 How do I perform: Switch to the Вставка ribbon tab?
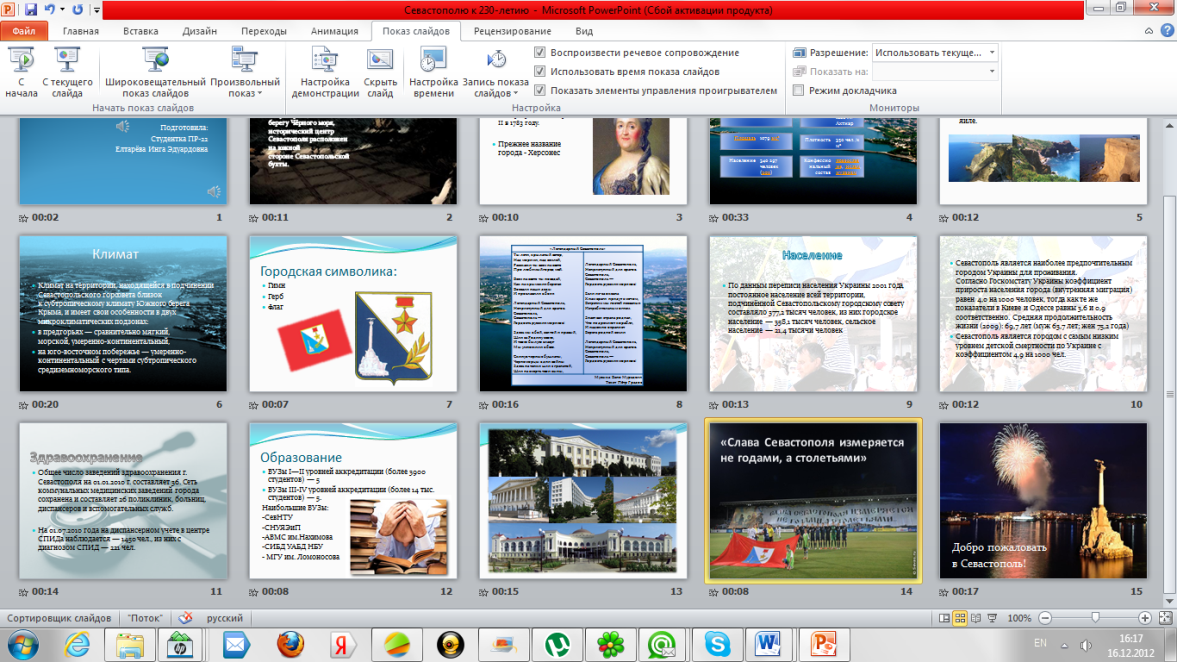click(x=140, y=31)
